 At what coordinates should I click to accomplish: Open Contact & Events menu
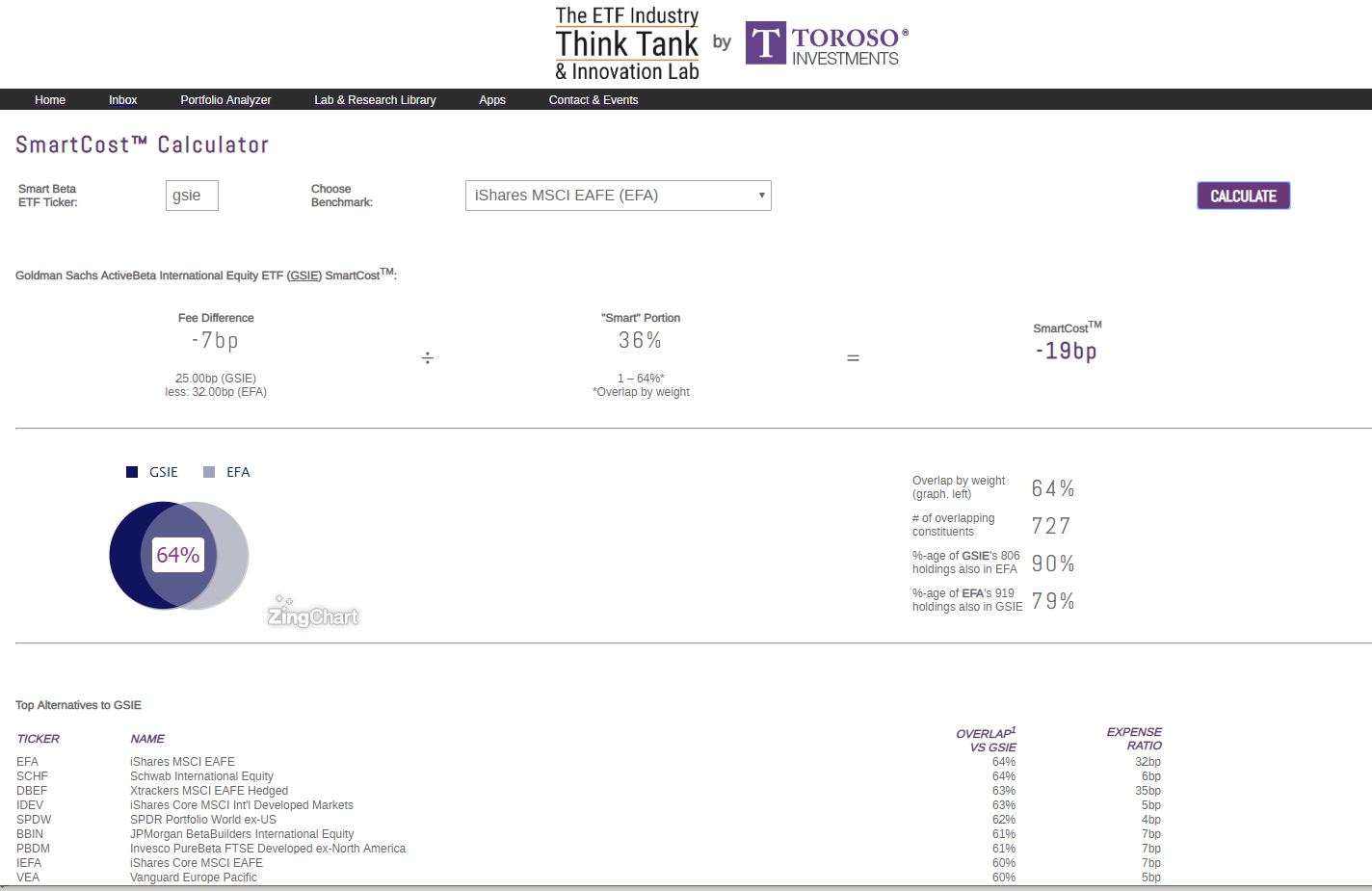click(x=594, y=100)
